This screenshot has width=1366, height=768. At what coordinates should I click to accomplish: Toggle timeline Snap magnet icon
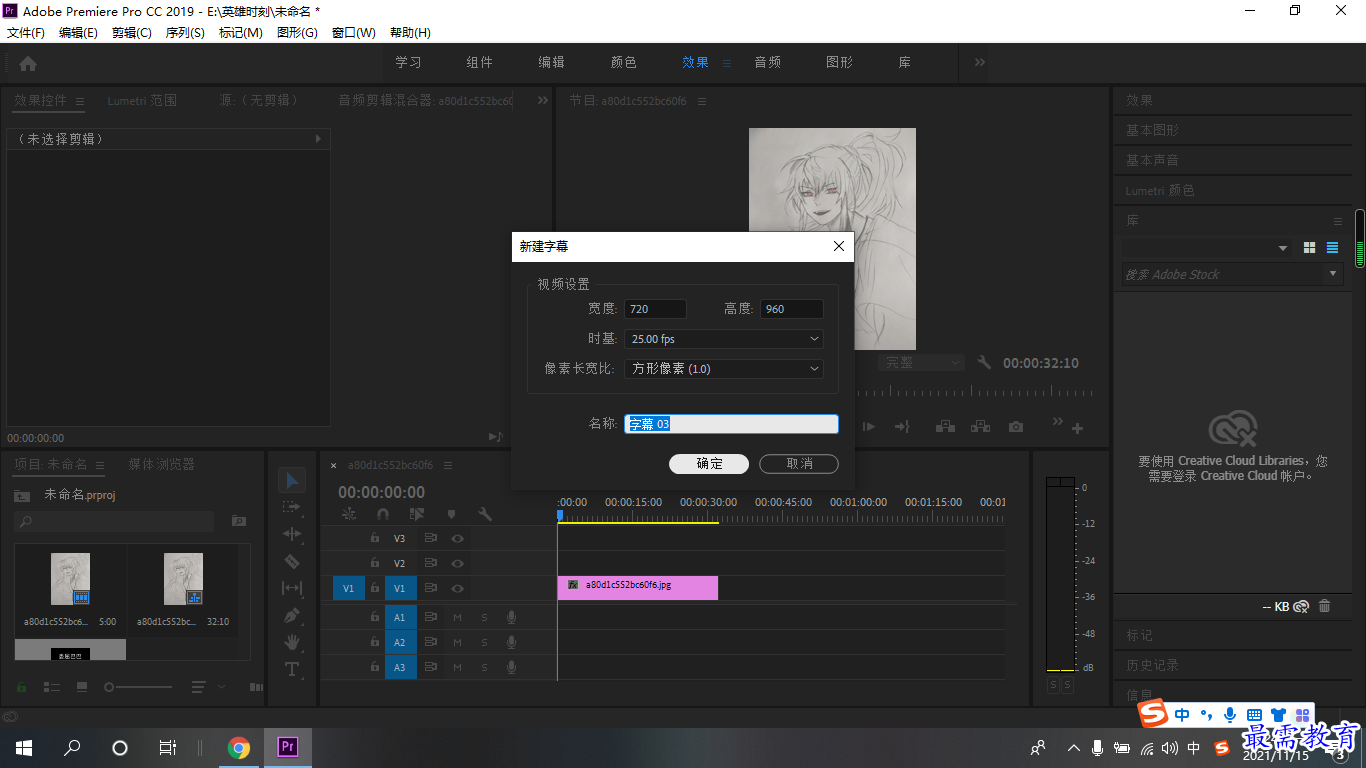[x=382, y=514]
